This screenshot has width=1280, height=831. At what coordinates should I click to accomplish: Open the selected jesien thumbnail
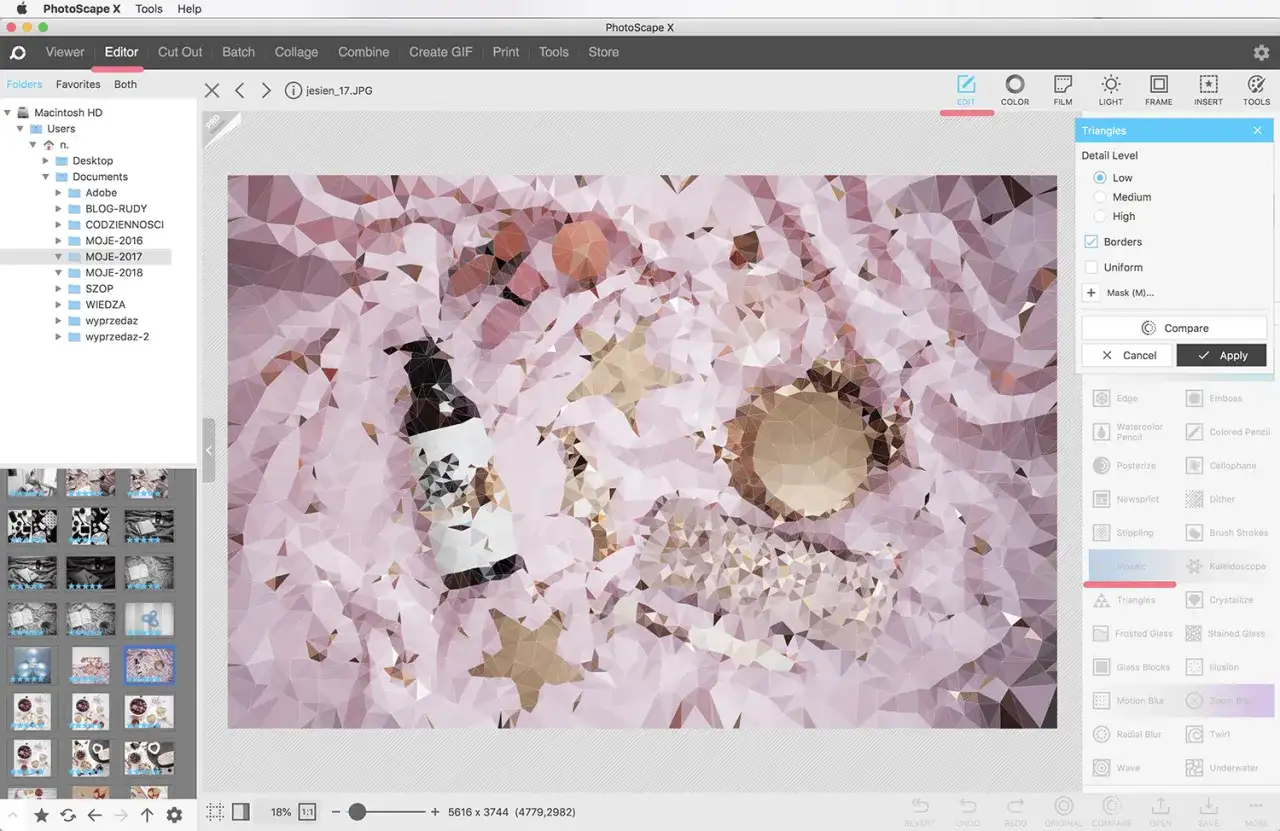click(148, 665)
